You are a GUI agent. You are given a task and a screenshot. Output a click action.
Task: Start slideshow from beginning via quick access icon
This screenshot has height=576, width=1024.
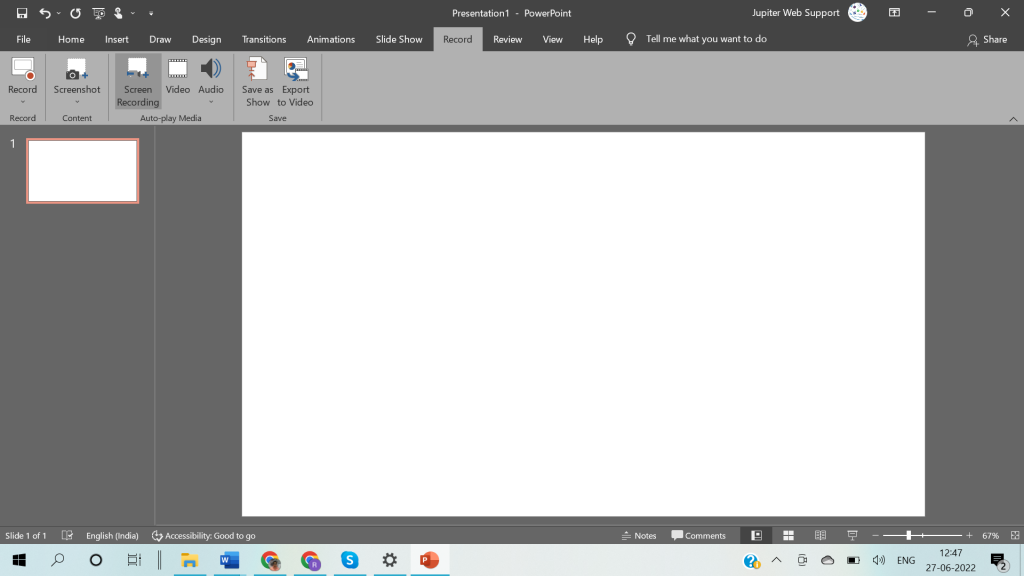99,13
